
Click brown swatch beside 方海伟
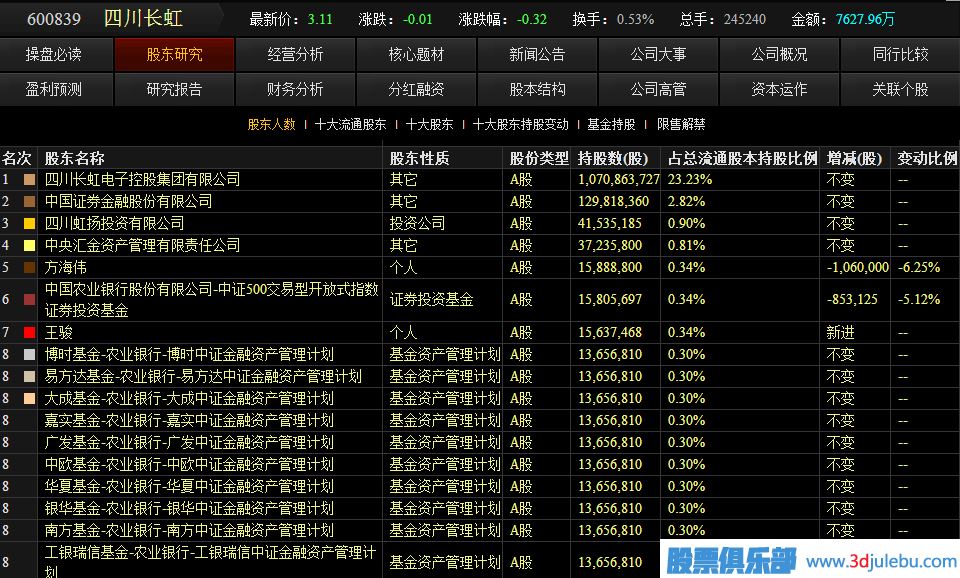coord(29,268)
